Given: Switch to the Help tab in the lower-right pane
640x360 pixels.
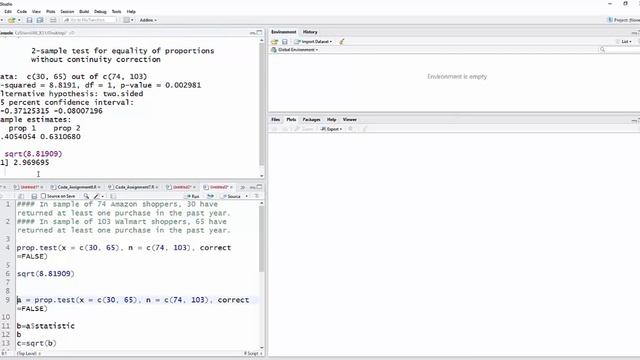Looking at the screenshot, I should coord(331,120).
